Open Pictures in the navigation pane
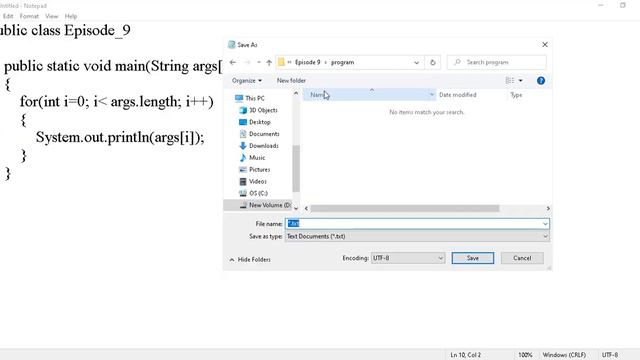 (x=255, y=169)
